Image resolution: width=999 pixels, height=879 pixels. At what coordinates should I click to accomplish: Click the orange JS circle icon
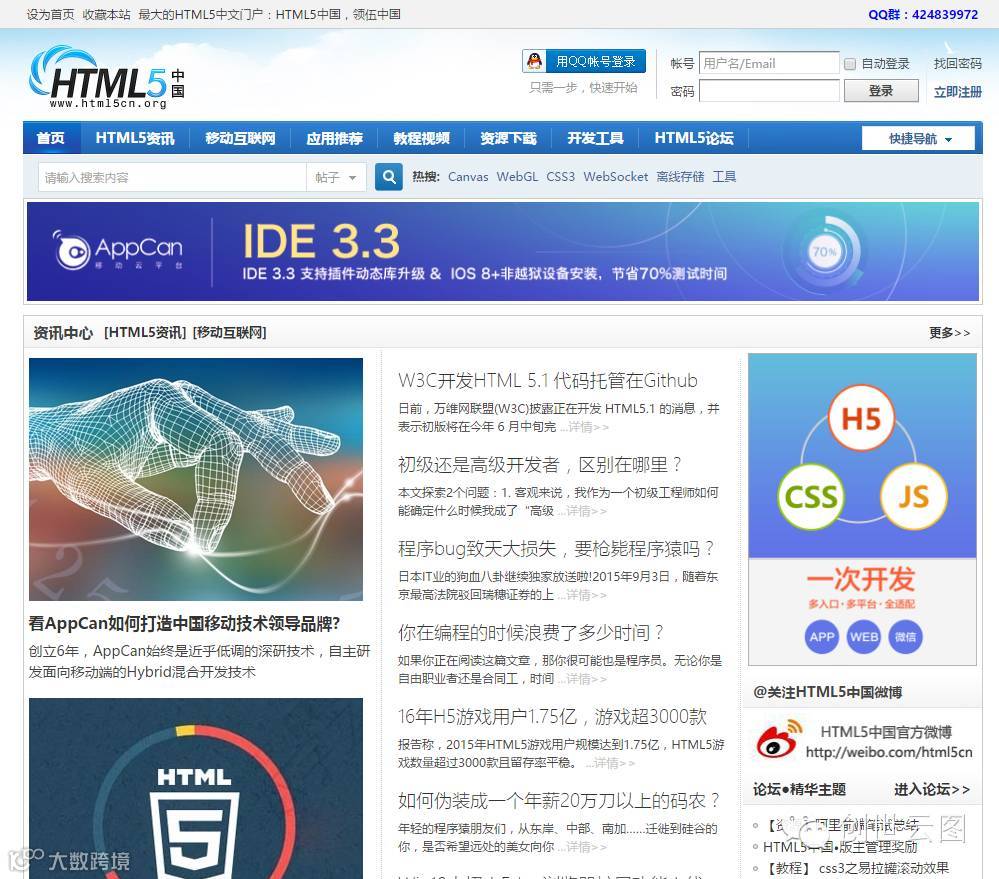point(913,496)
